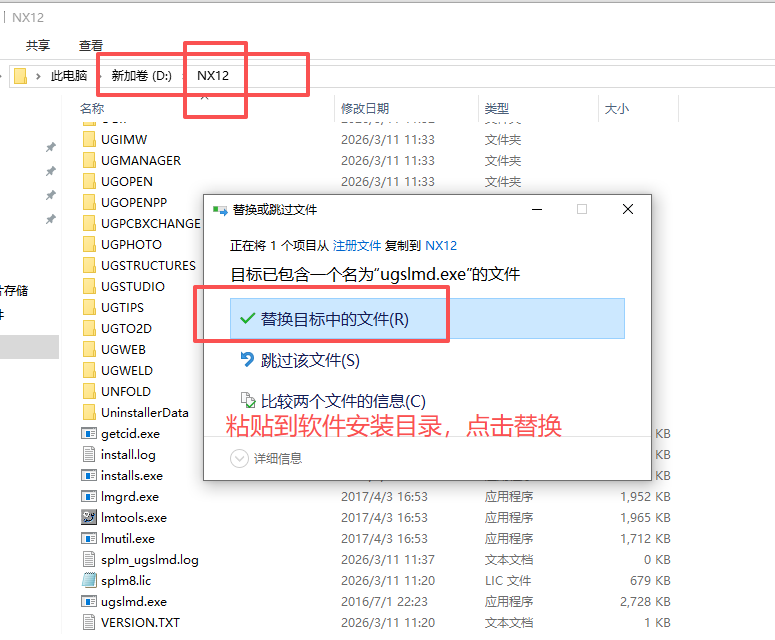Click the installs.exe application icon
The height and width of the screenshot is (640, 775).
(x=89, y=475)
